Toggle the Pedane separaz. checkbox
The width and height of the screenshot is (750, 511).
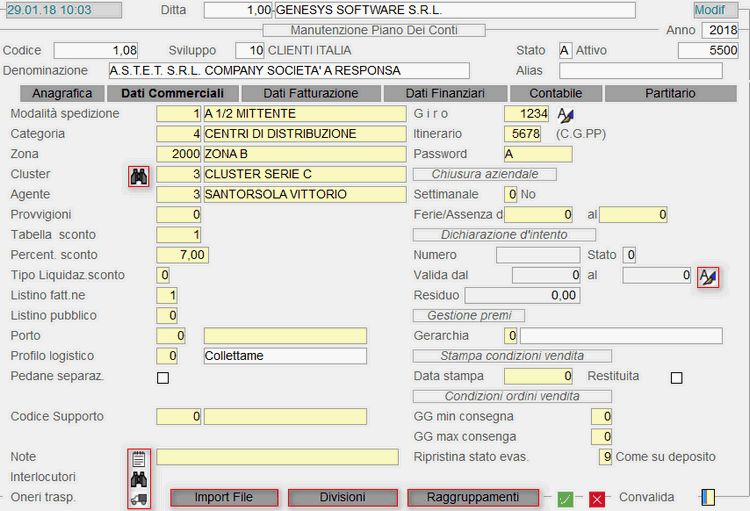(x=163, y=378)
